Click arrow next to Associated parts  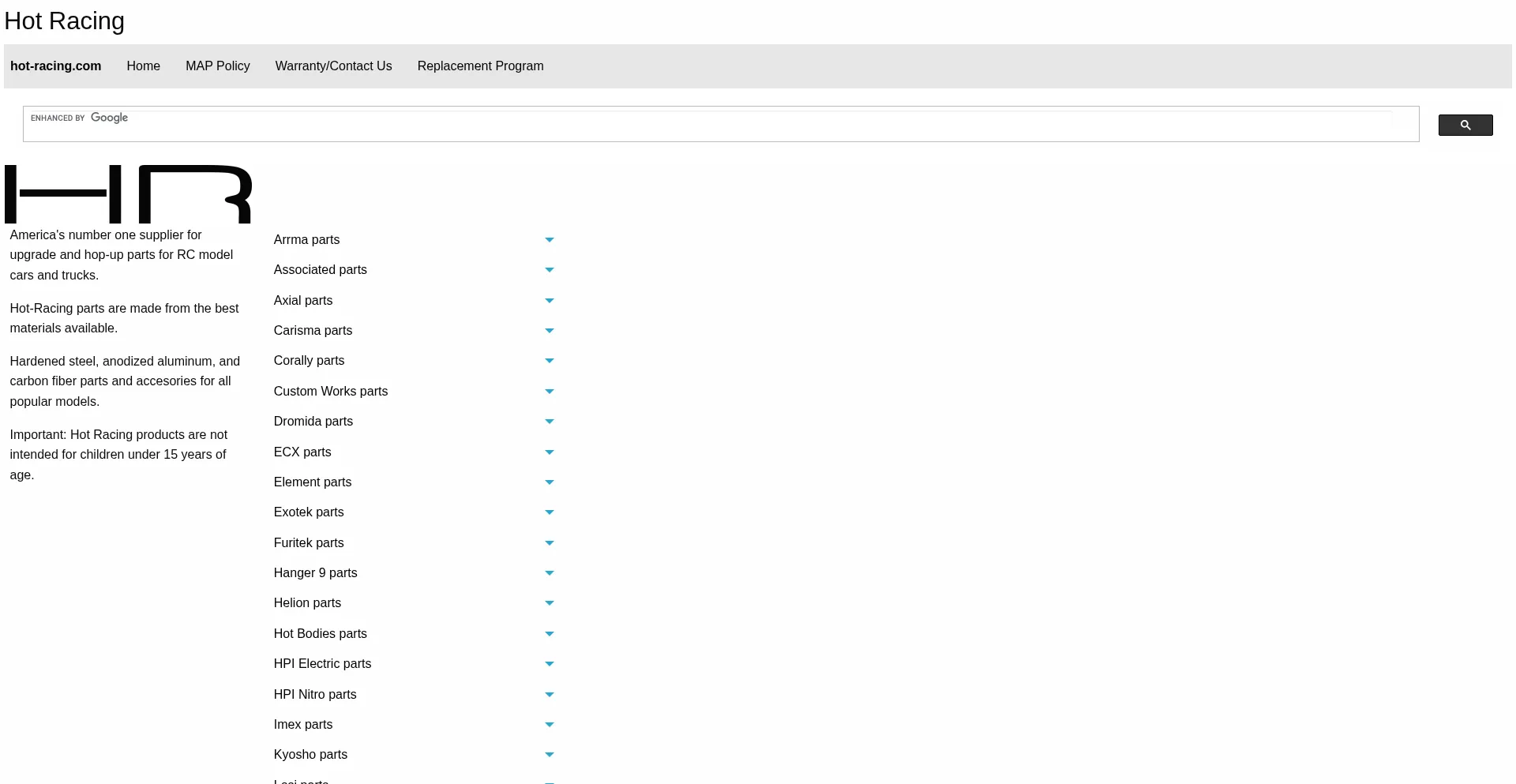(x=549, y=270)
